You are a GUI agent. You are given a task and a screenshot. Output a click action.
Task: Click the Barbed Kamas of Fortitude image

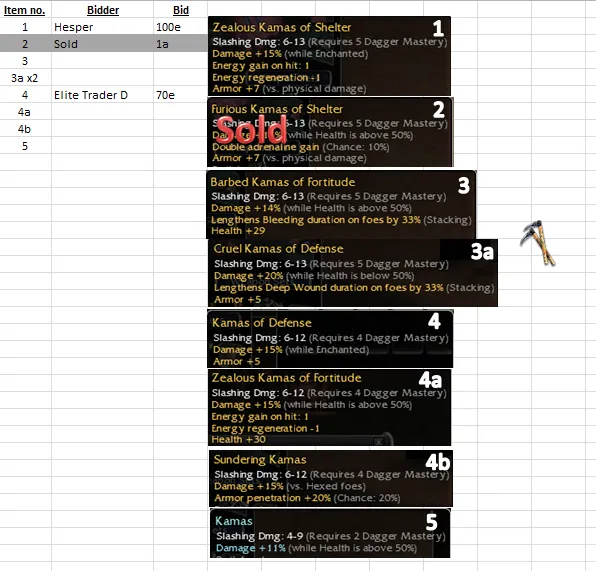[341, 205]
